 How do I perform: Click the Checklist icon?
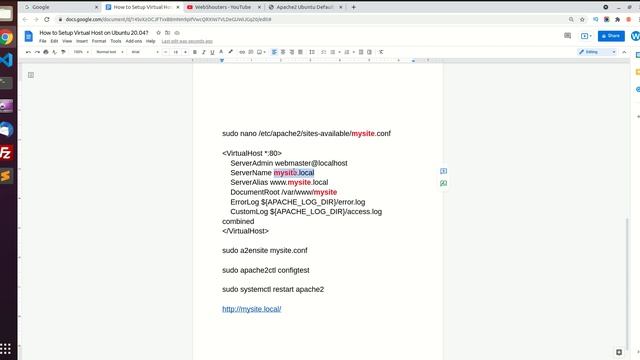pos(324,52)
